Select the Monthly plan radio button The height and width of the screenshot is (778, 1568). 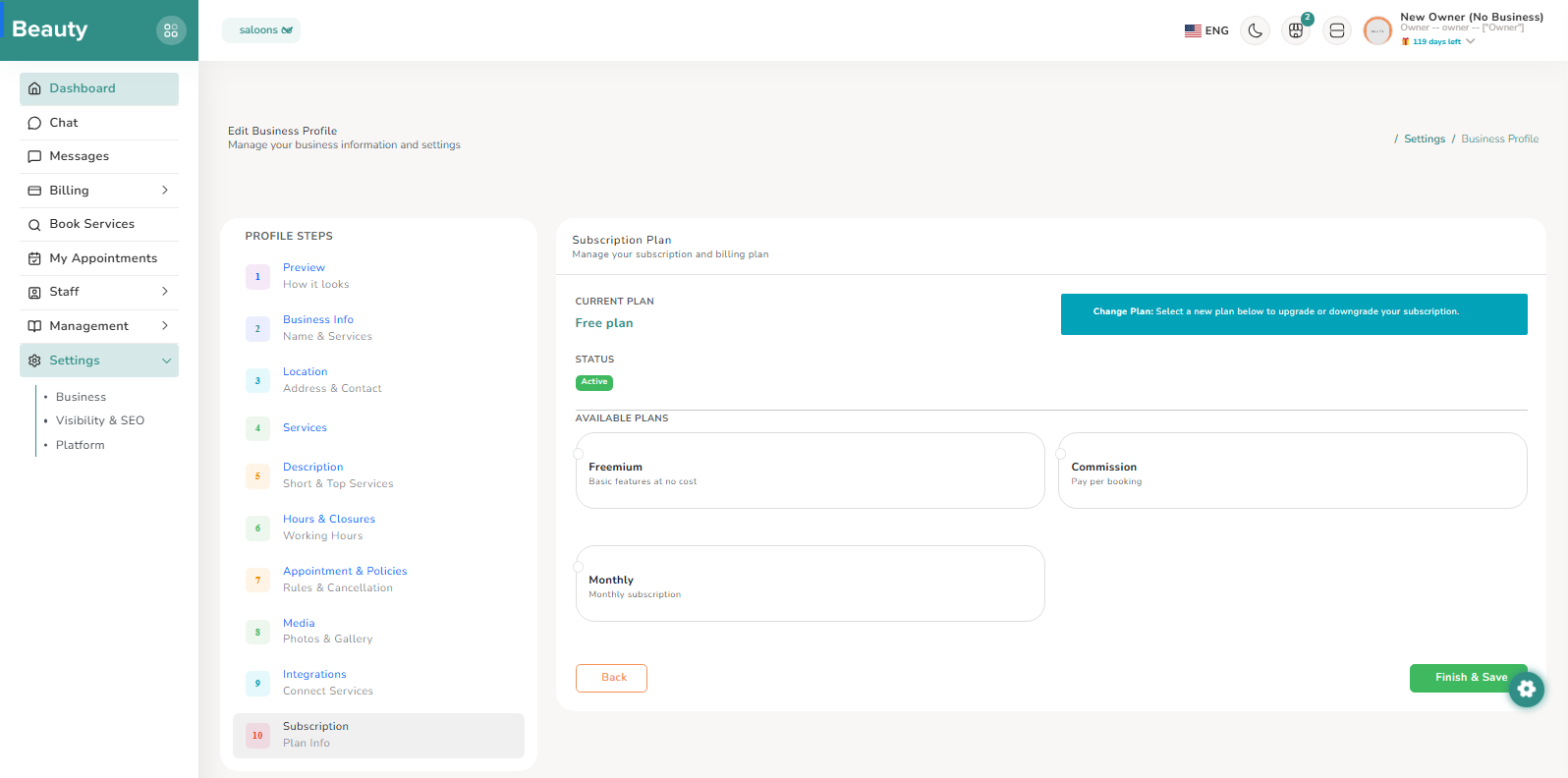click(579, 567)
